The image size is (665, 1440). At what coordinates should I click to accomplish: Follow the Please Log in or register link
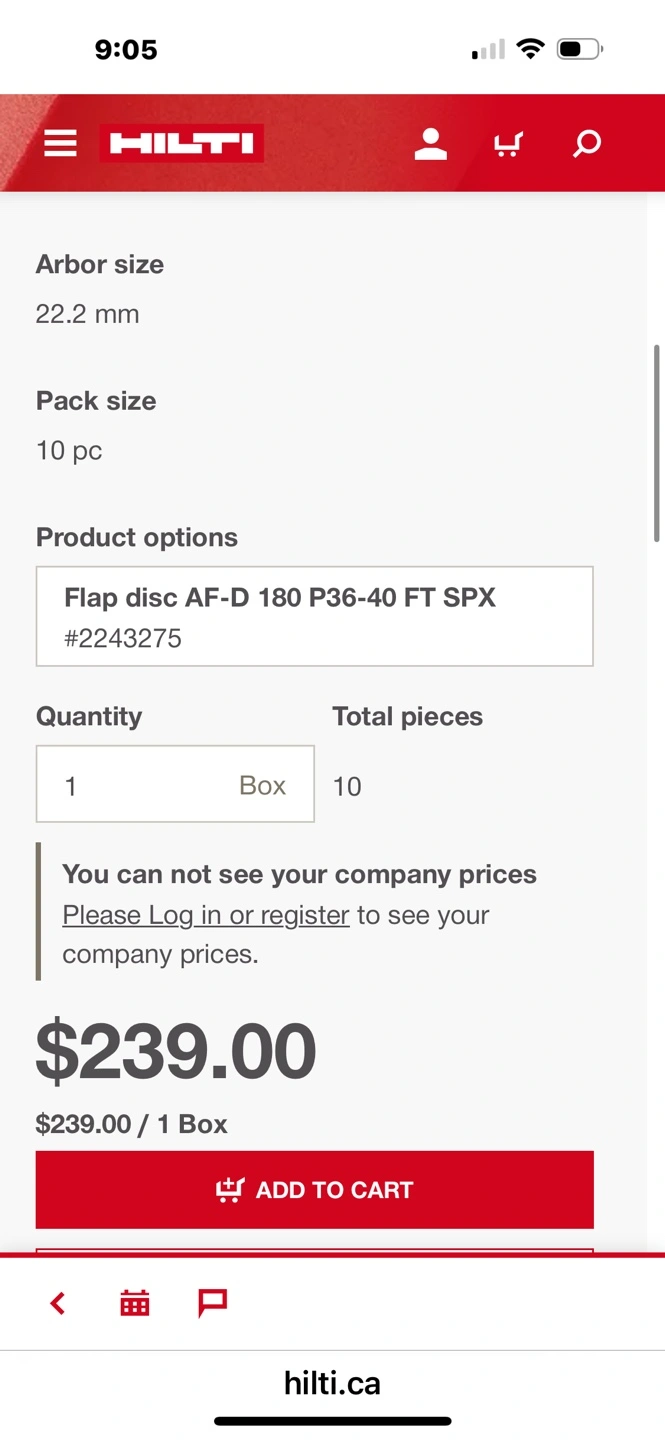tap(206, 915)
